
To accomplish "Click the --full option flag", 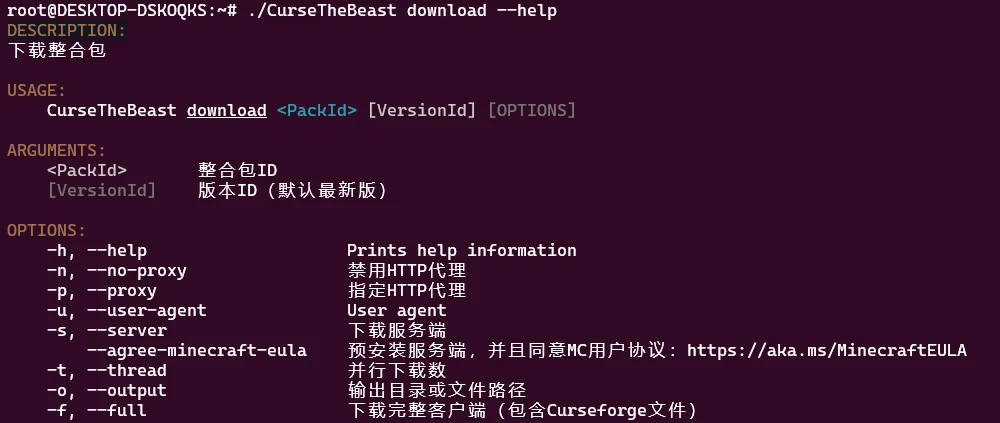I will (x=117, y=410).
